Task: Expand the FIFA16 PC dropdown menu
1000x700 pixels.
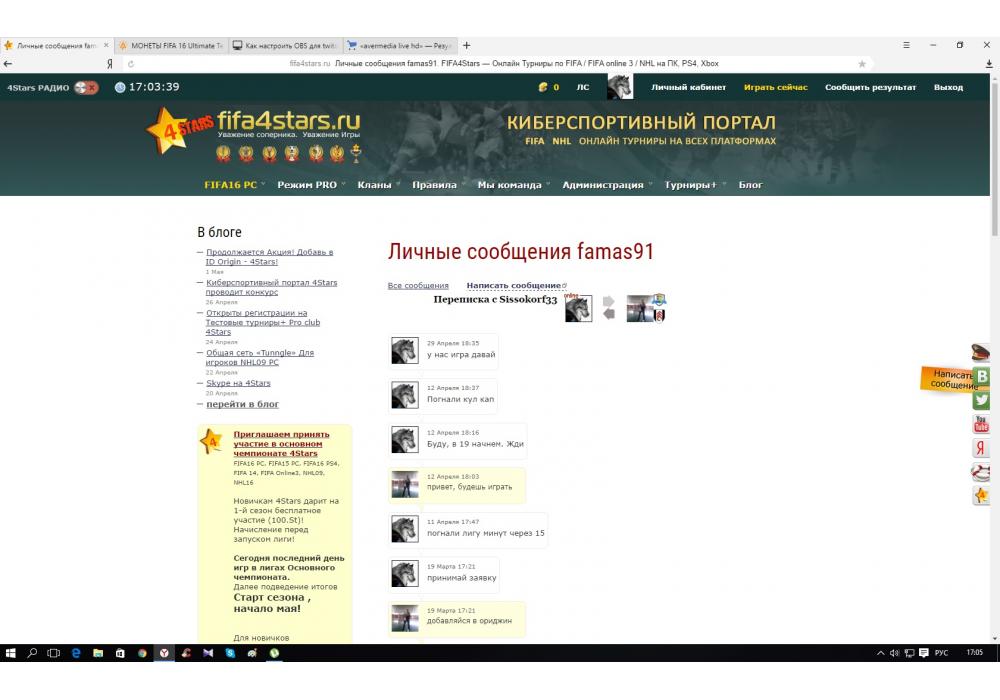Action: 231,185
